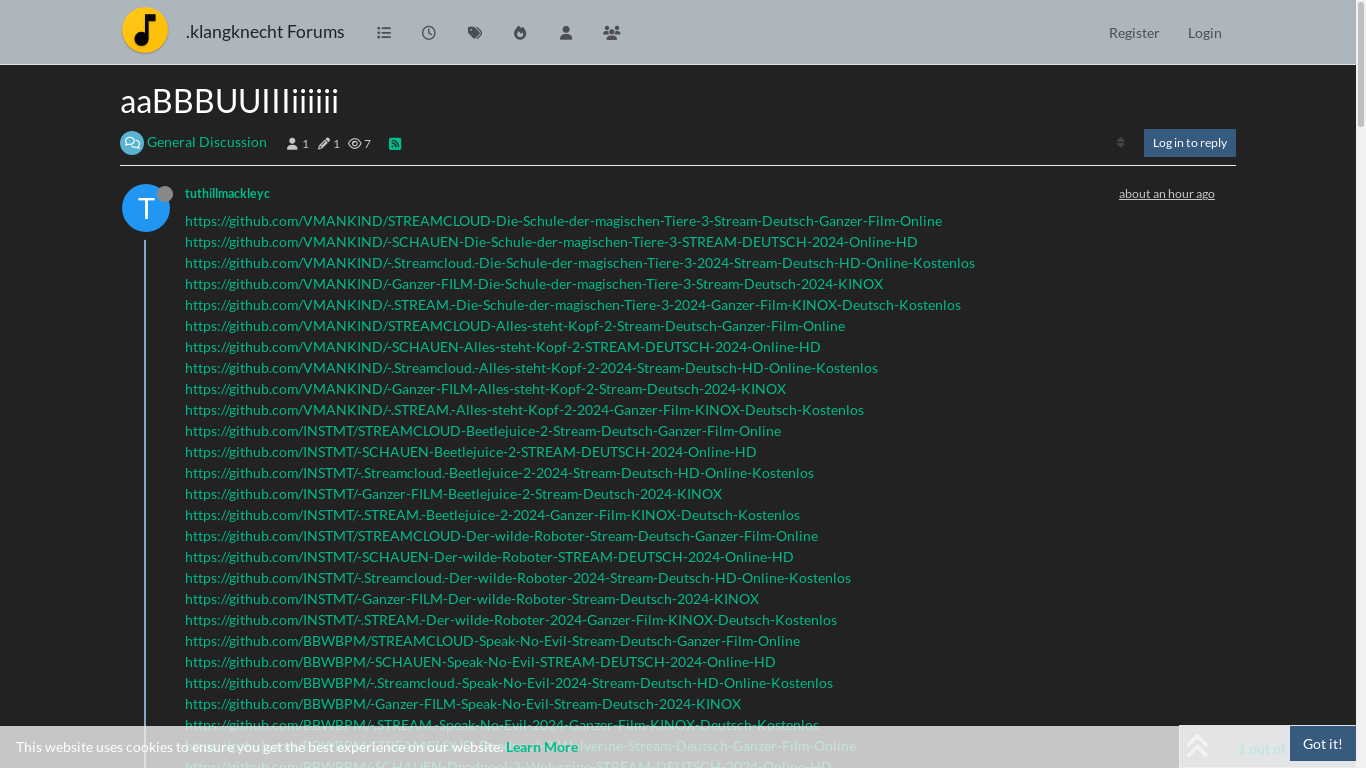Viewport: 1366px width, 768px height.
Task: Open the INSTMT STREAM Beetlejuice-2-2024 Ganzer-Film-KINOX-Deutsch-Kostenlos link
Action: point(492,515)
